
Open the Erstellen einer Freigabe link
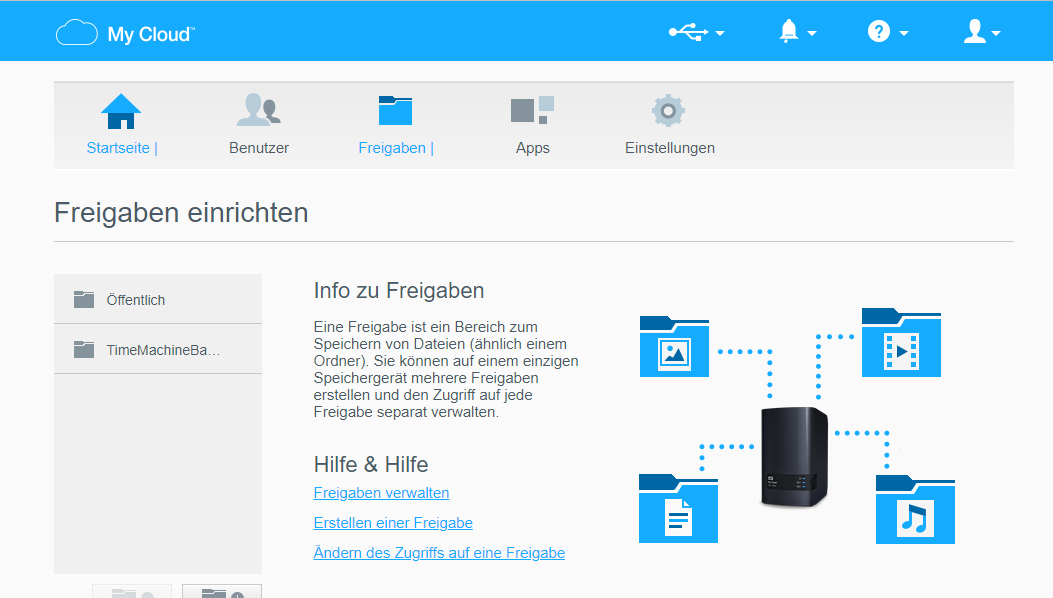pos(393,523)
